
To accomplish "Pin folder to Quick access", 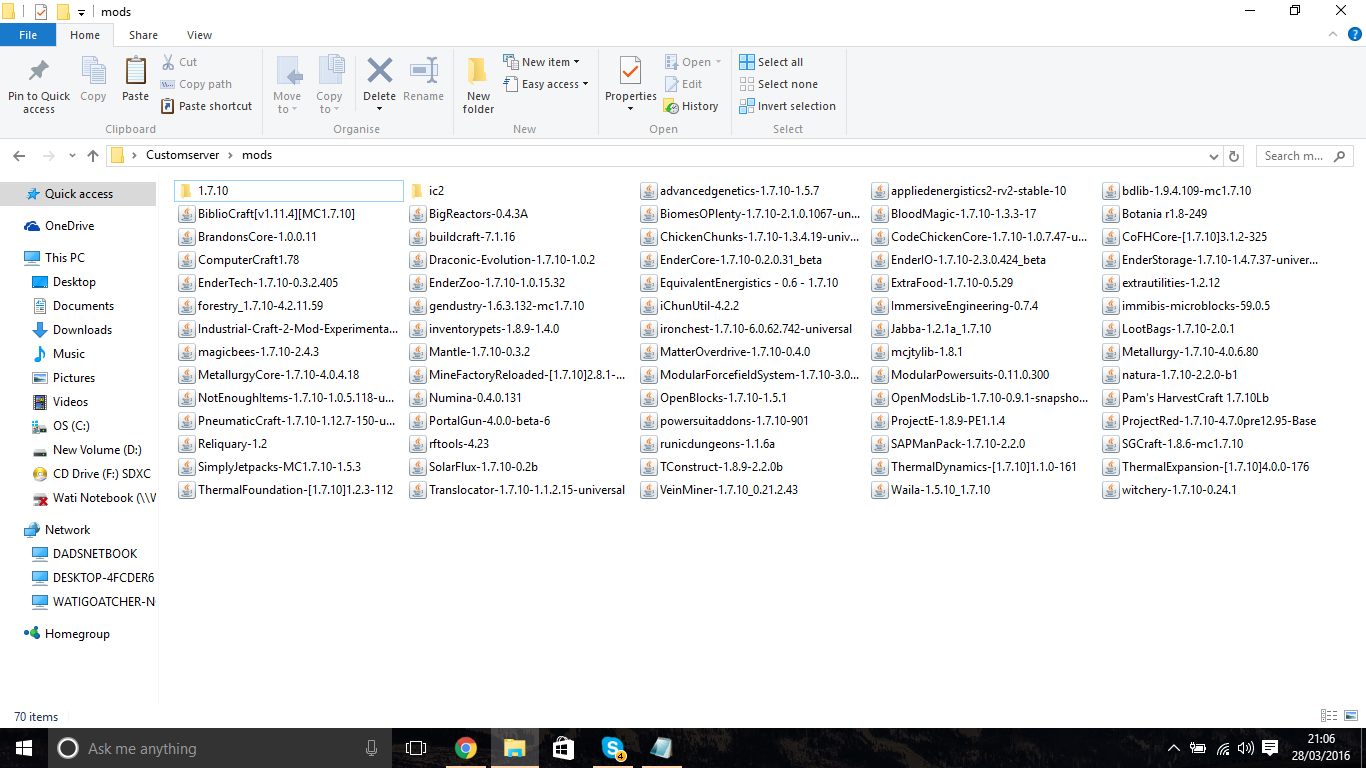I will (x=39, y=86).
